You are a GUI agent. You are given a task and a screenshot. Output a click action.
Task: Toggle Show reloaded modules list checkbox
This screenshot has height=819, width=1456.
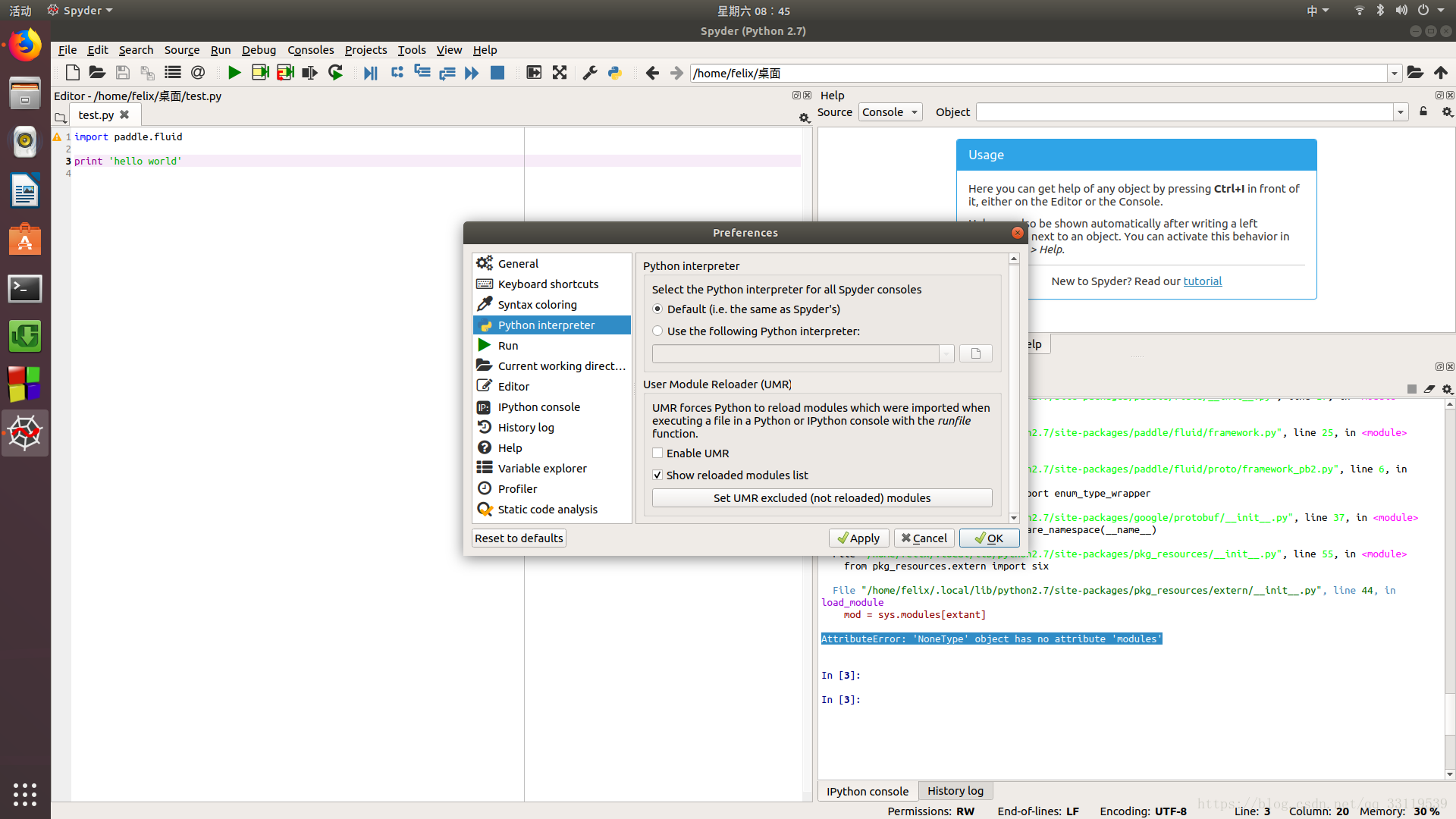[657, 475]
